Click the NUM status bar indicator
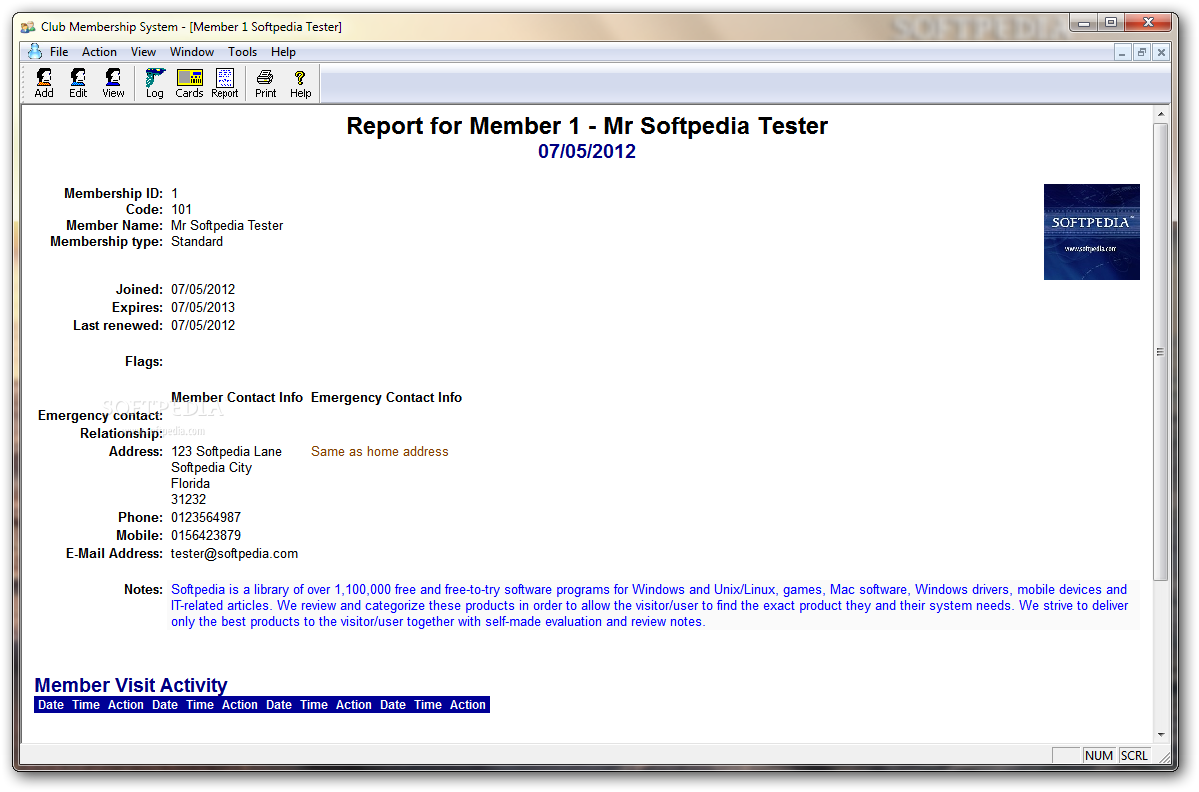 pyautogui.click(x=1098, y=755)
